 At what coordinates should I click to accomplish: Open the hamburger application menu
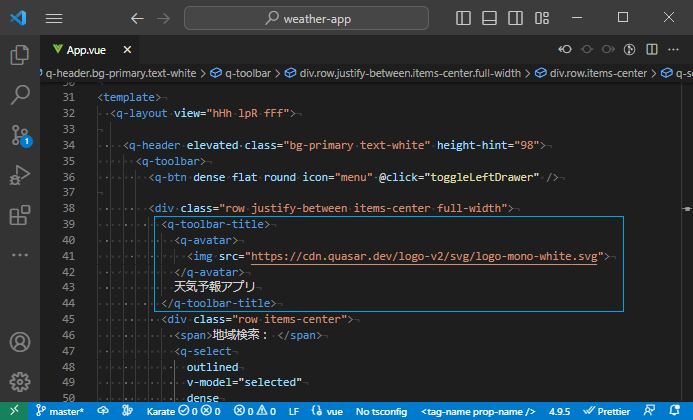point(54,18)
